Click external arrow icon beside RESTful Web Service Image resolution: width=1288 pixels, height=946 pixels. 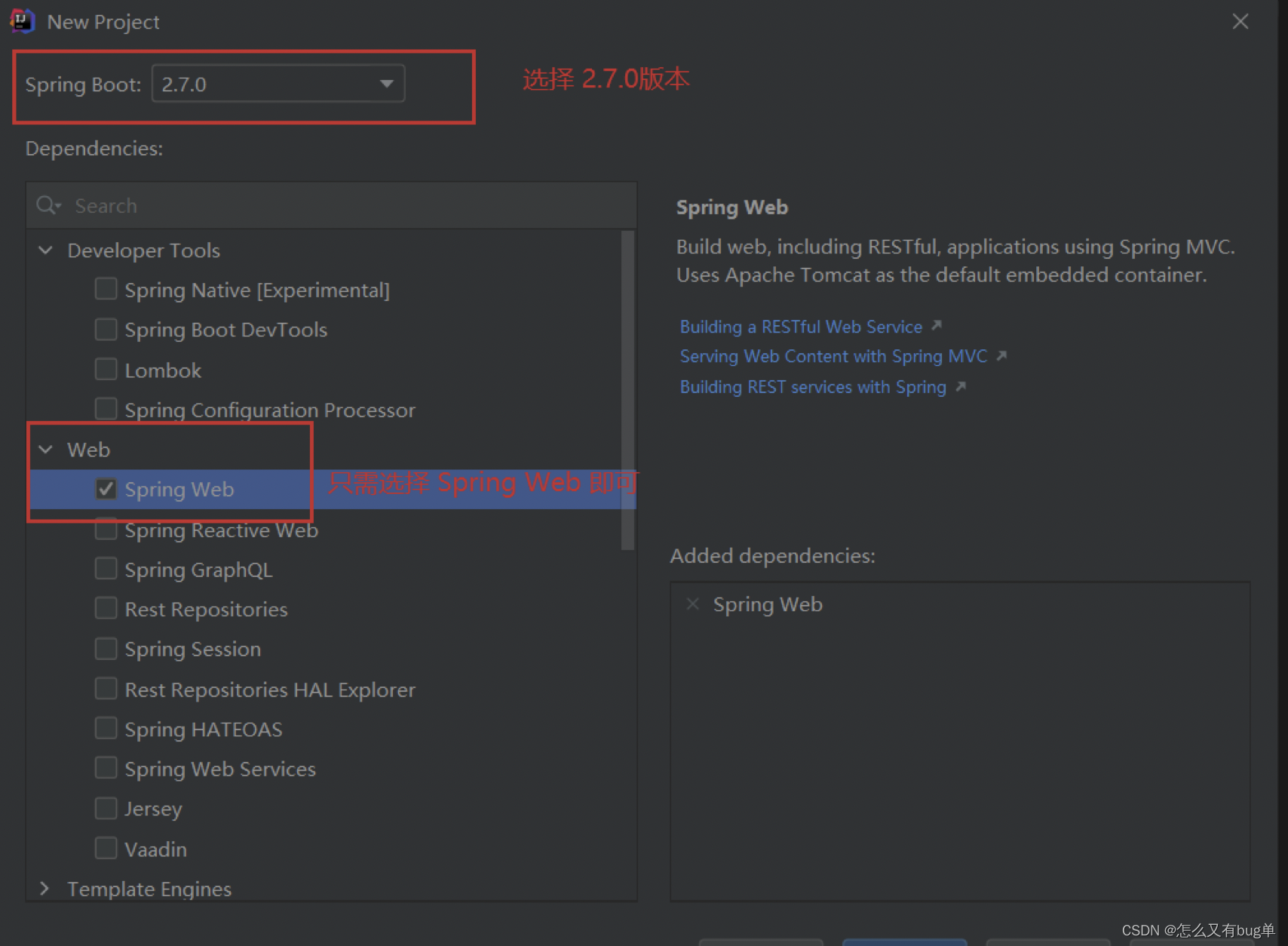[937, 325]
